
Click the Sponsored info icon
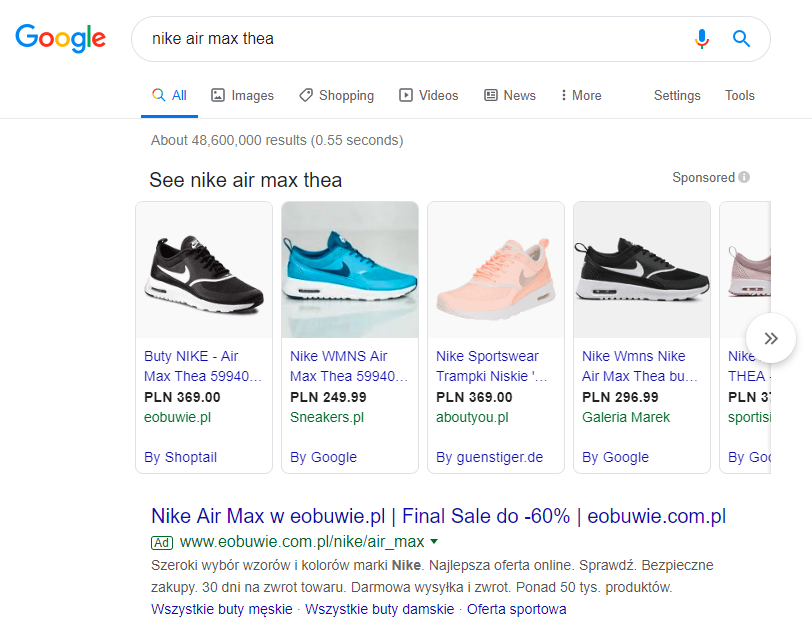(744, 177)
